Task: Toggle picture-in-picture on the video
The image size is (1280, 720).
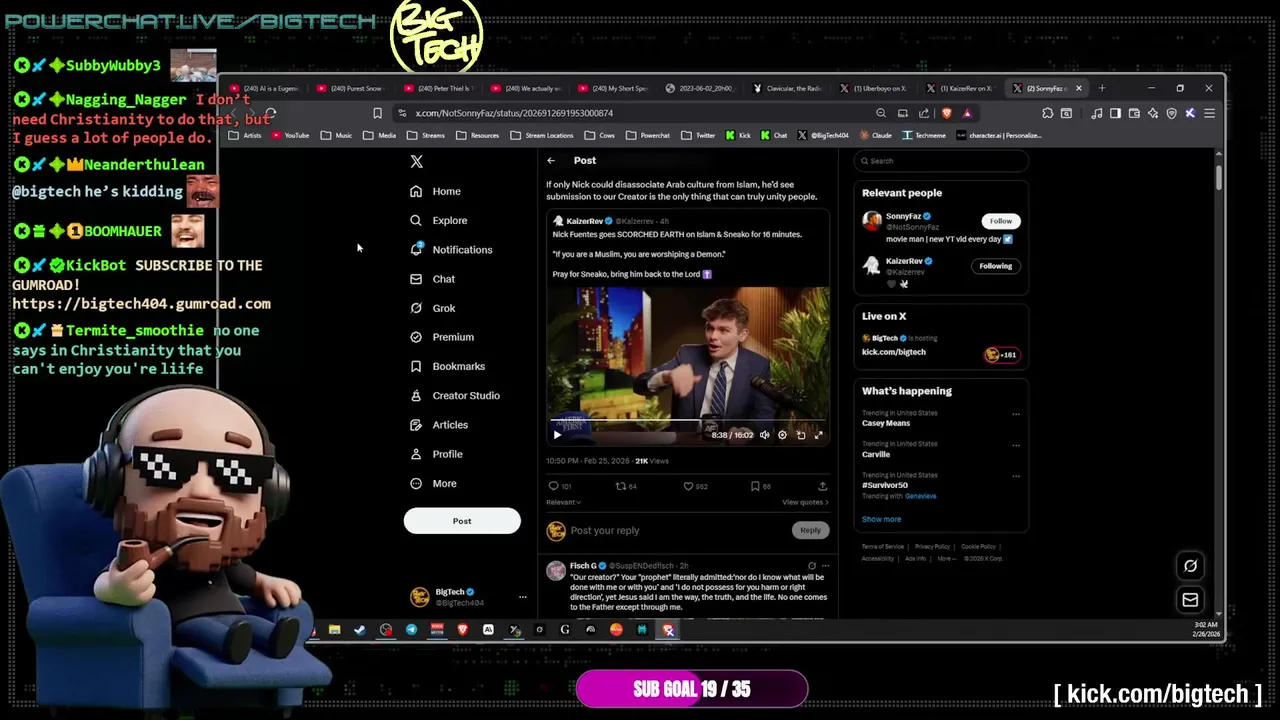Action: click(x=801, y=435)
